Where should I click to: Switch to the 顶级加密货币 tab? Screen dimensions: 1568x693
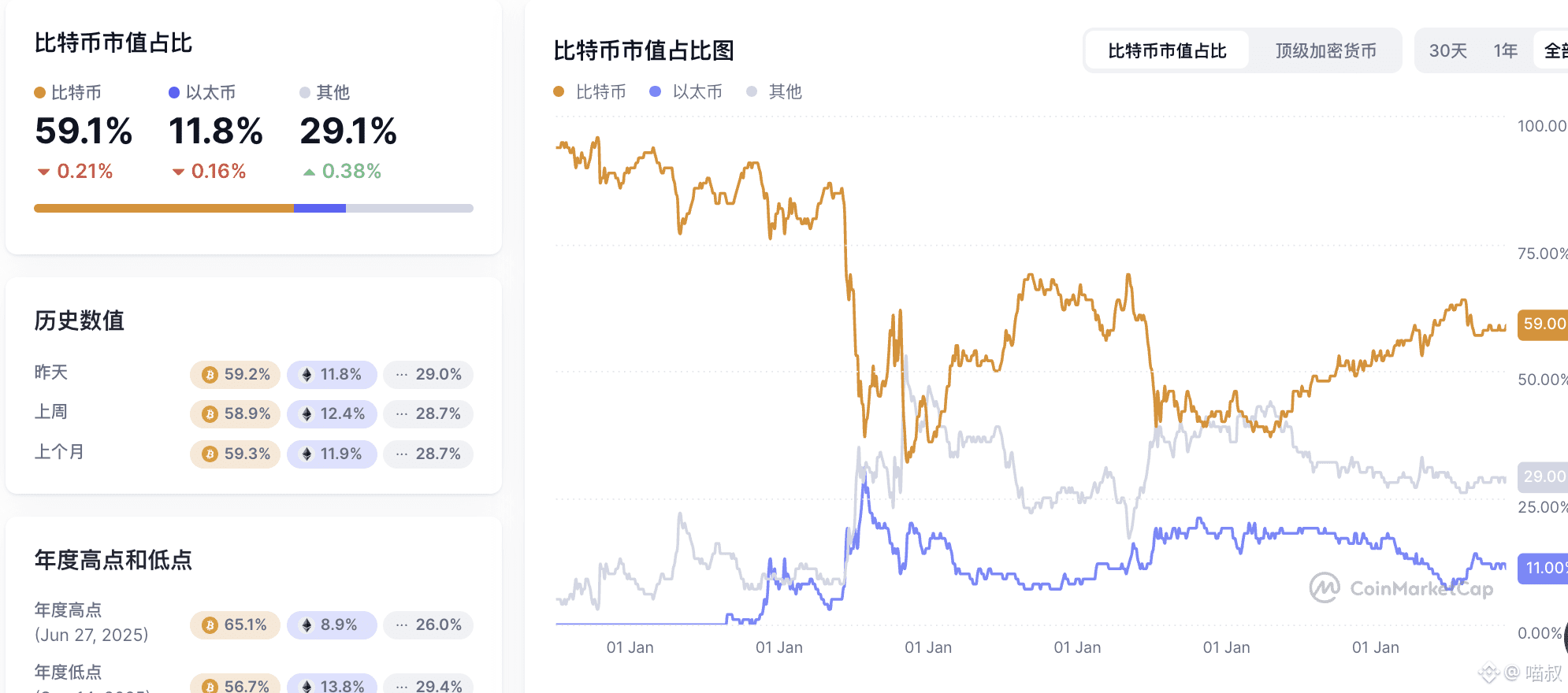coord(1325,50)
